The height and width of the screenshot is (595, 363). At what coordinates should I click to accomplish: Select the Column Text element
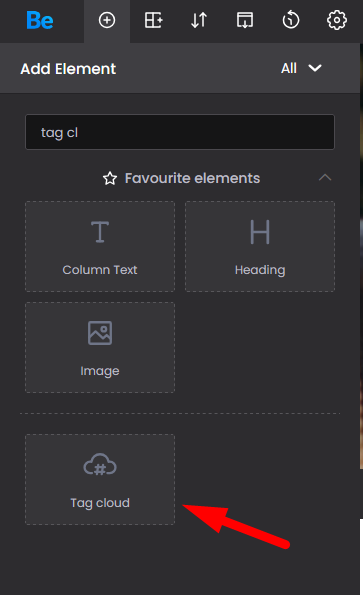click(100, 246)
